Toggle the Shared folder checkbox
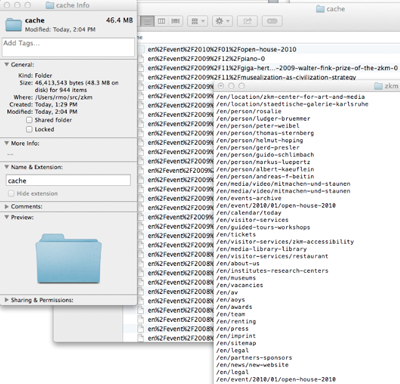Viewport: 400px width, 384px height. pos(29,120)
